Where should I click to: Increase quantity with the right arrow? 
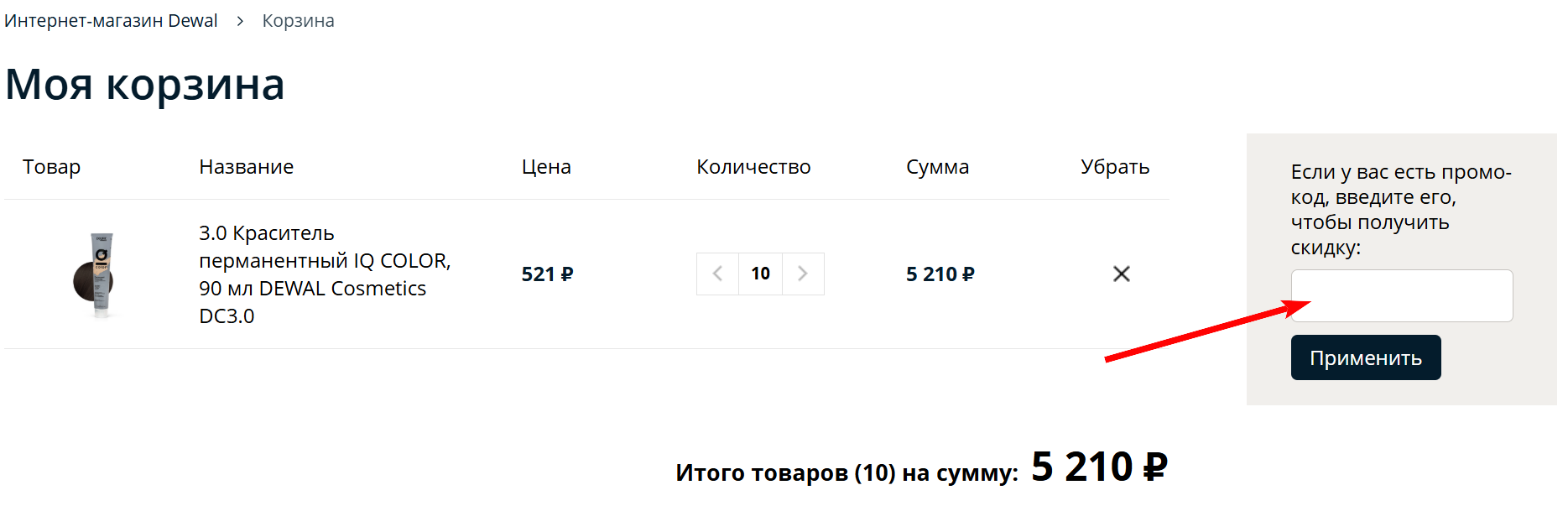coord(803,274)
